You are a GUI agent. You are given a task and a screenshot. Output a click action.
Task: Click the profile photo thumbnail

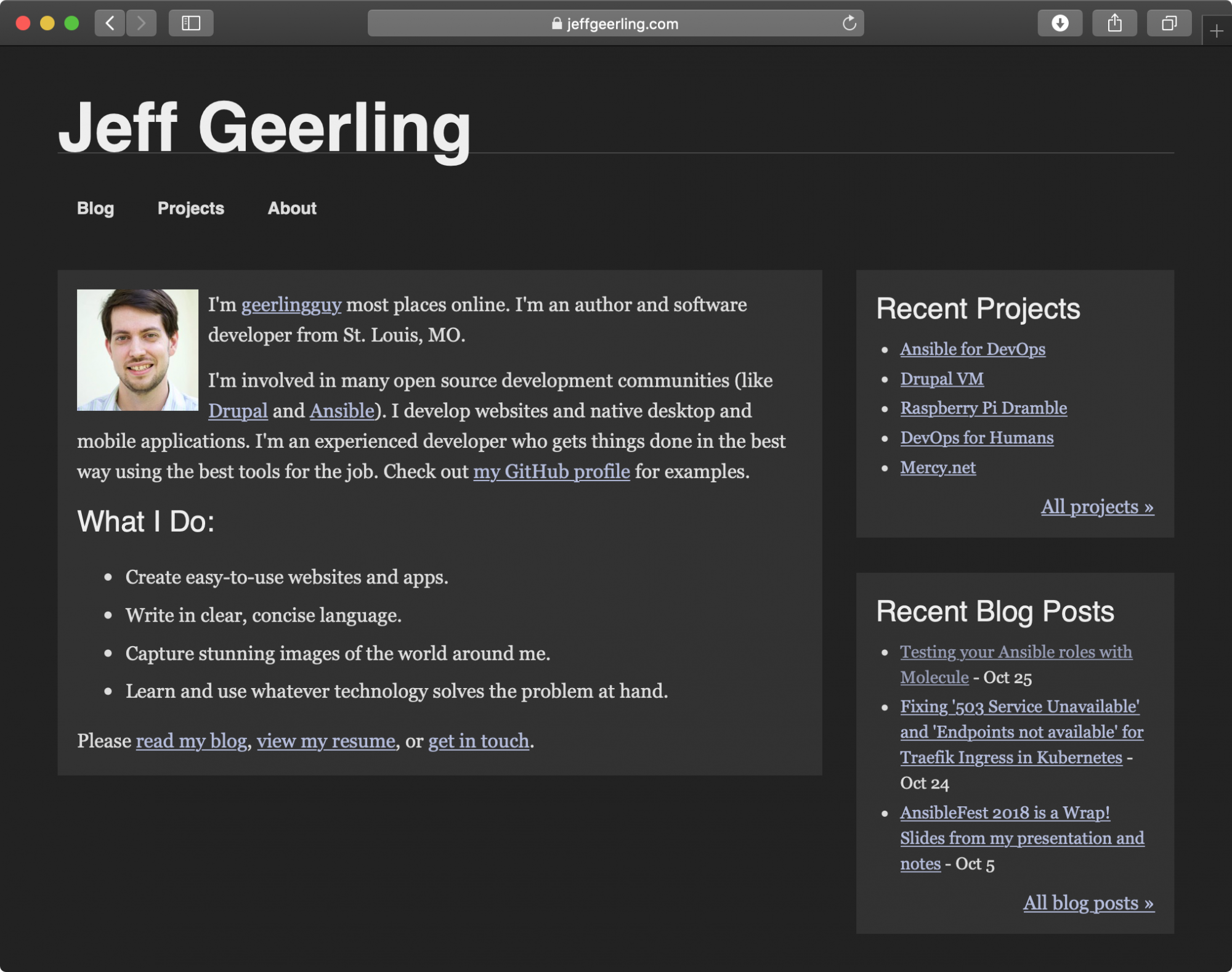tap(137, 350)
